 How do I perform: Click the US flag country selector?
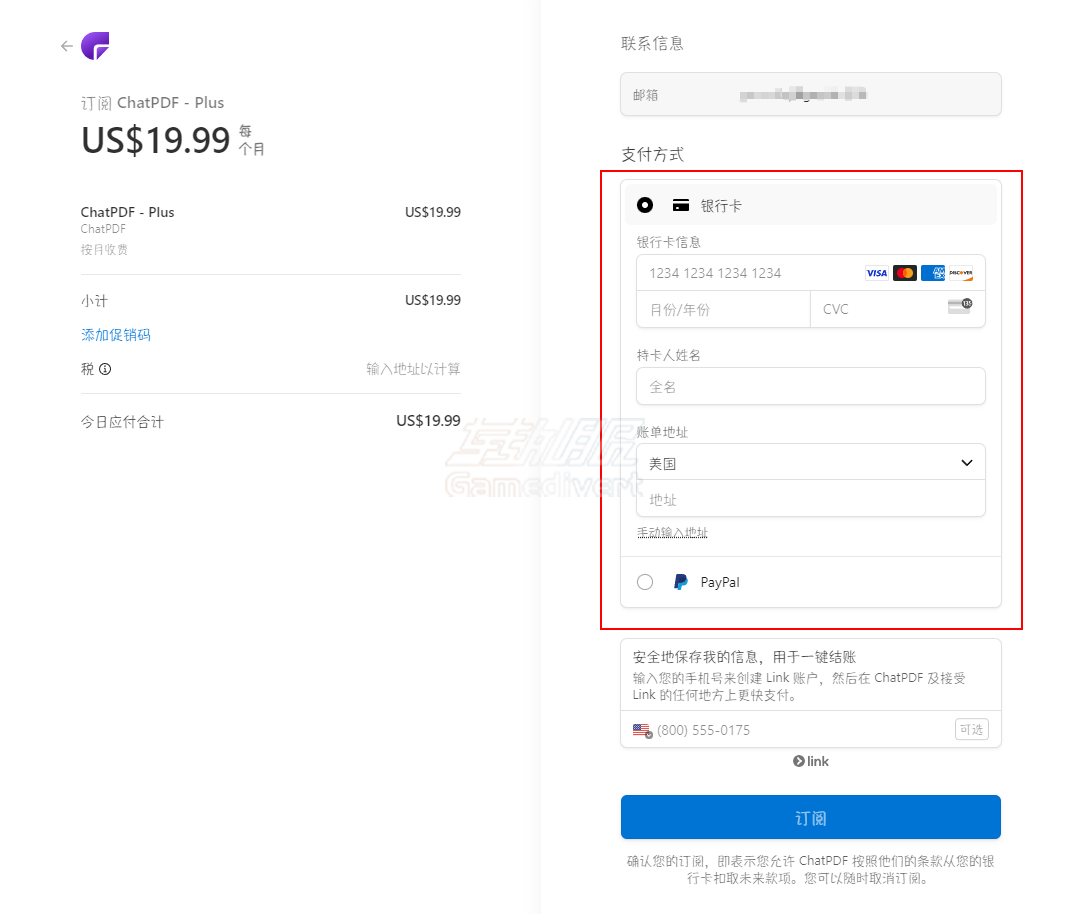tap(642, 731)
